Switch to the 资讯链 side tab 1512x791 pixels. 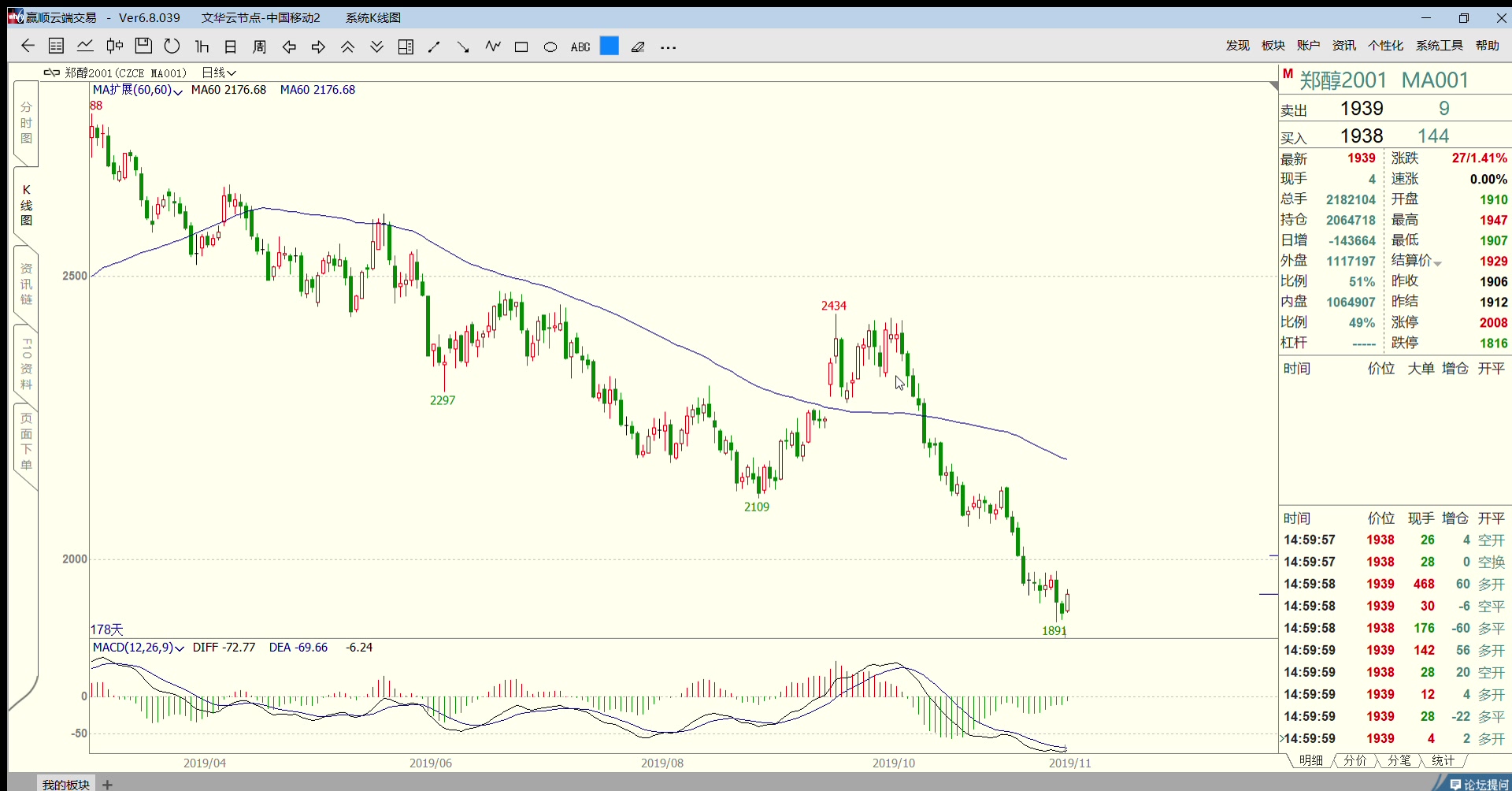point(26,284)
